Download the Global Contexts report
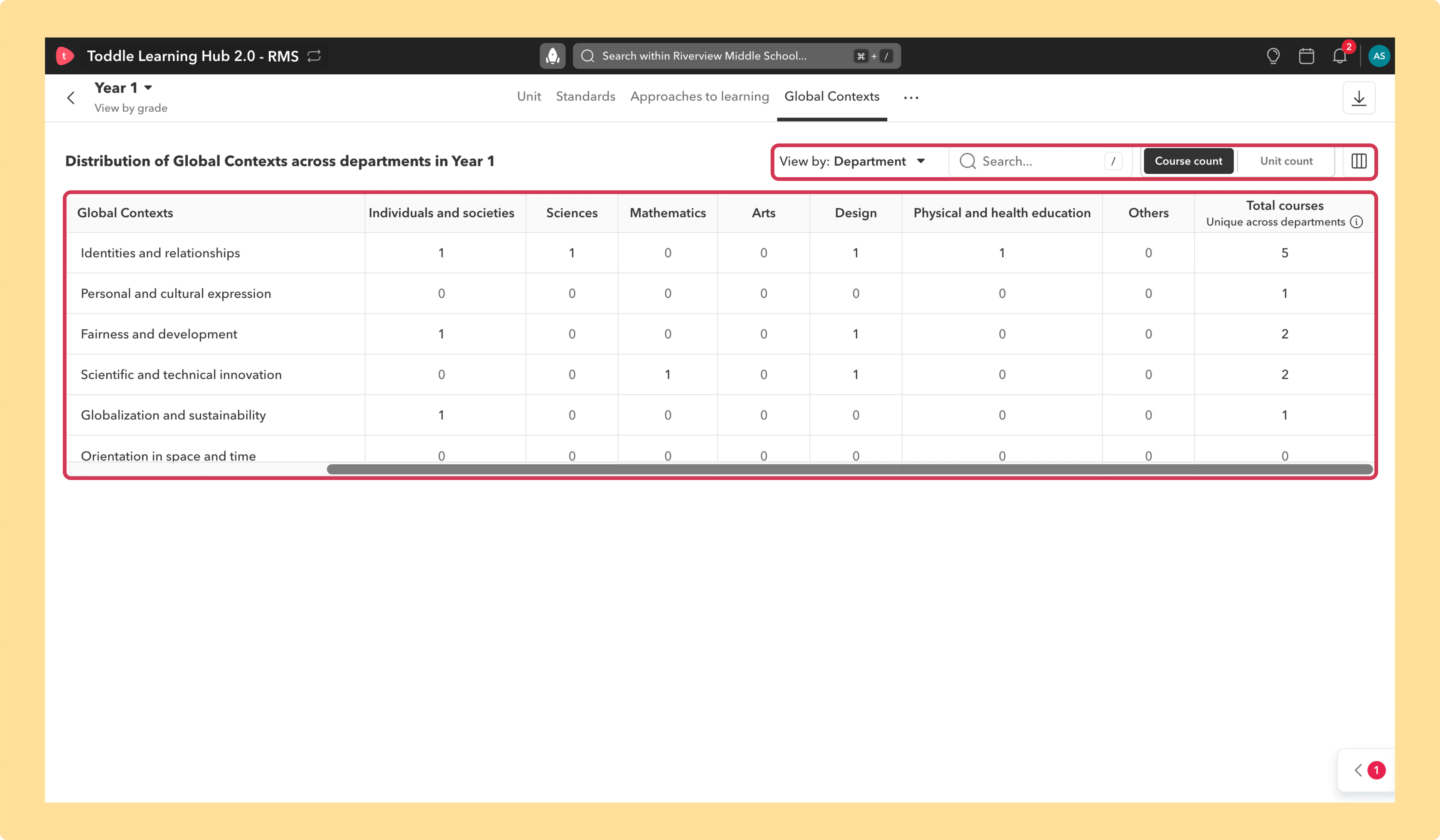Screen dimensions: 1440x840 [x=1359, y=98]
